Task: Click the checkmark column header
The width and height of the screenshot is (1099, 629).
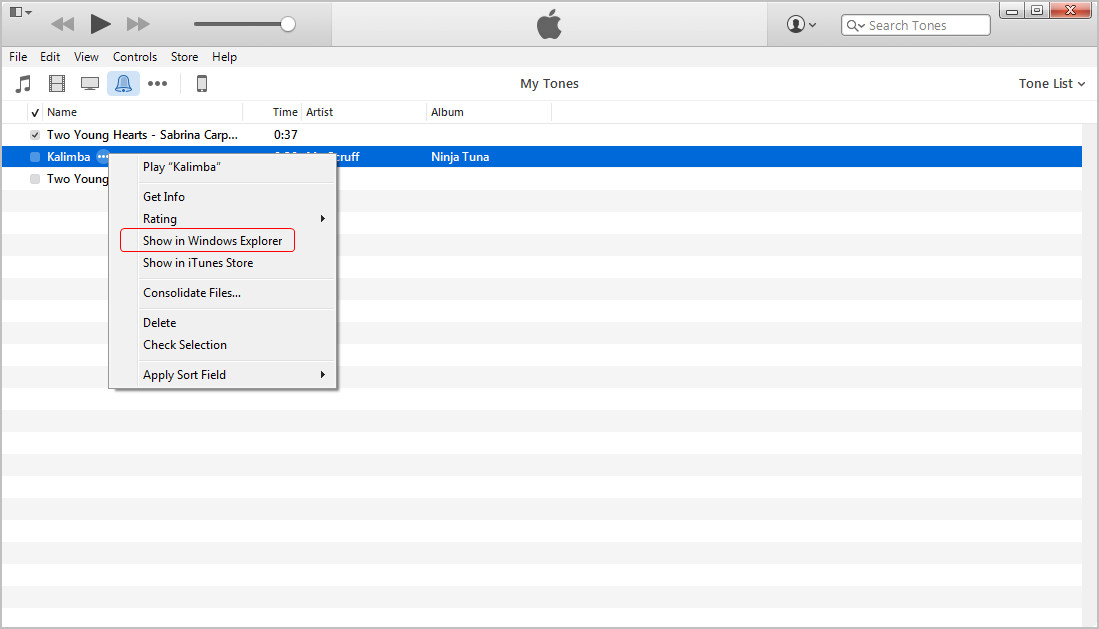Action: 35,112
